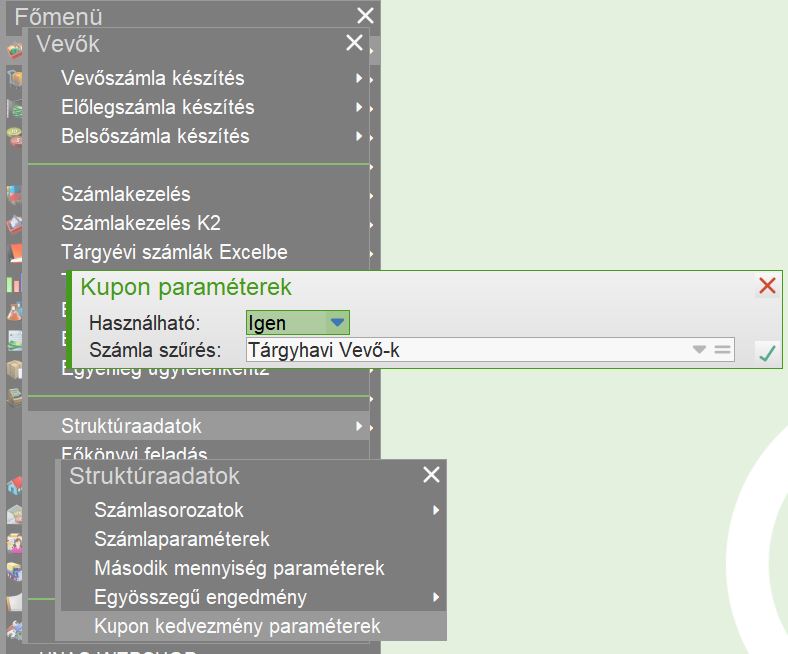This screenshot has height=654, width=788.
Task: Close the Kupon paraméterek dialog
Action: pyautogui.click(x=767, y=286)
